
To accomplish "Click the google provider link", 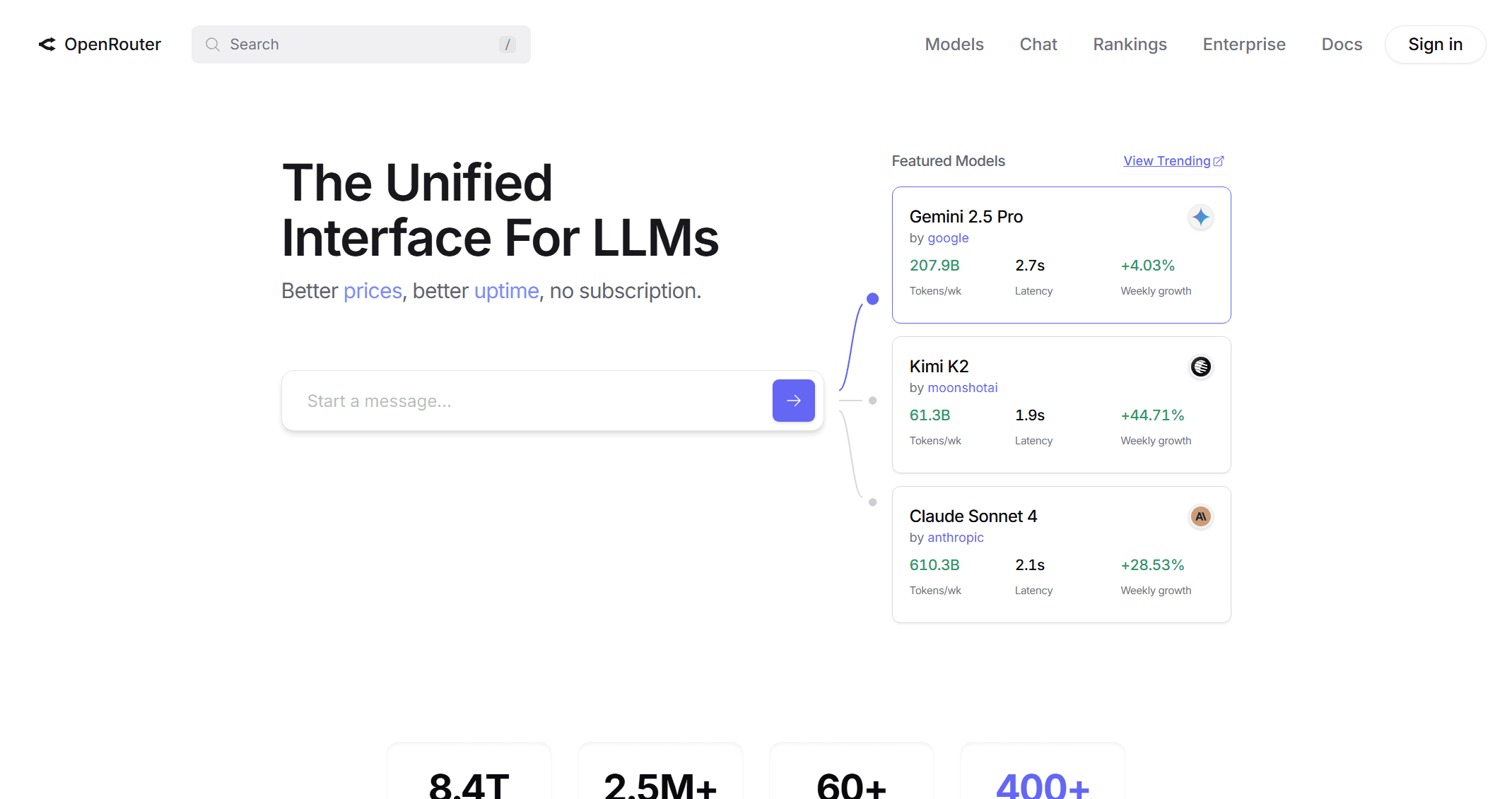I will tap(947, 238).
